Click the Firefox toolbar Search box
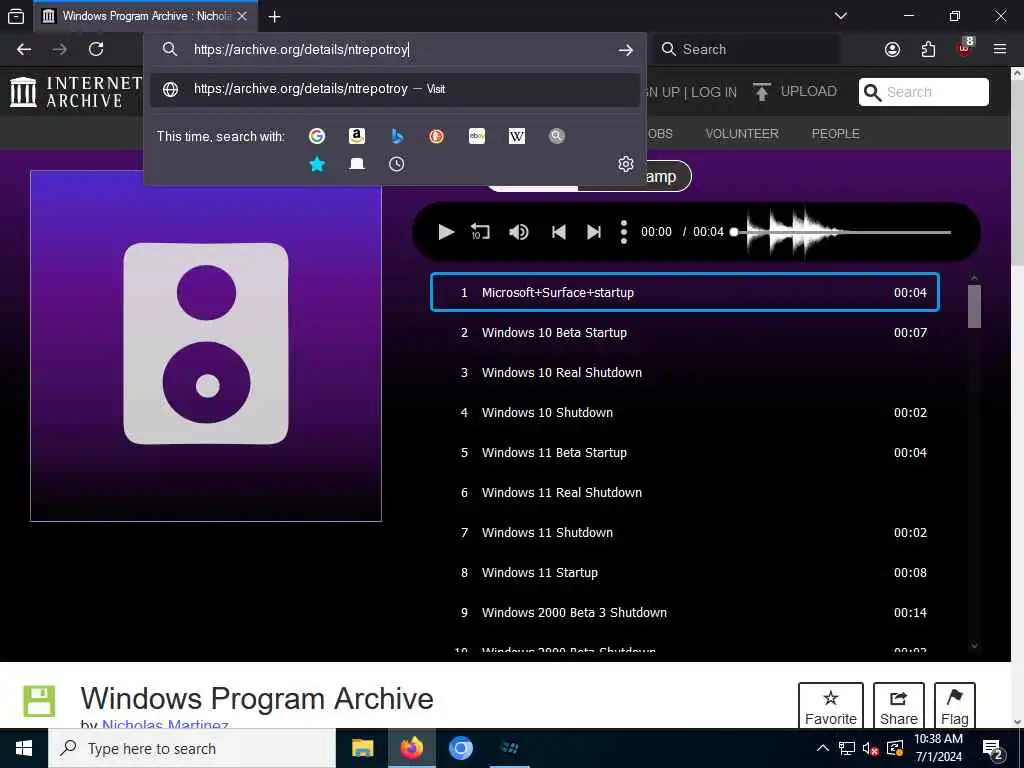The height and width of the screenshot is (768, 1024). (746, 49)
